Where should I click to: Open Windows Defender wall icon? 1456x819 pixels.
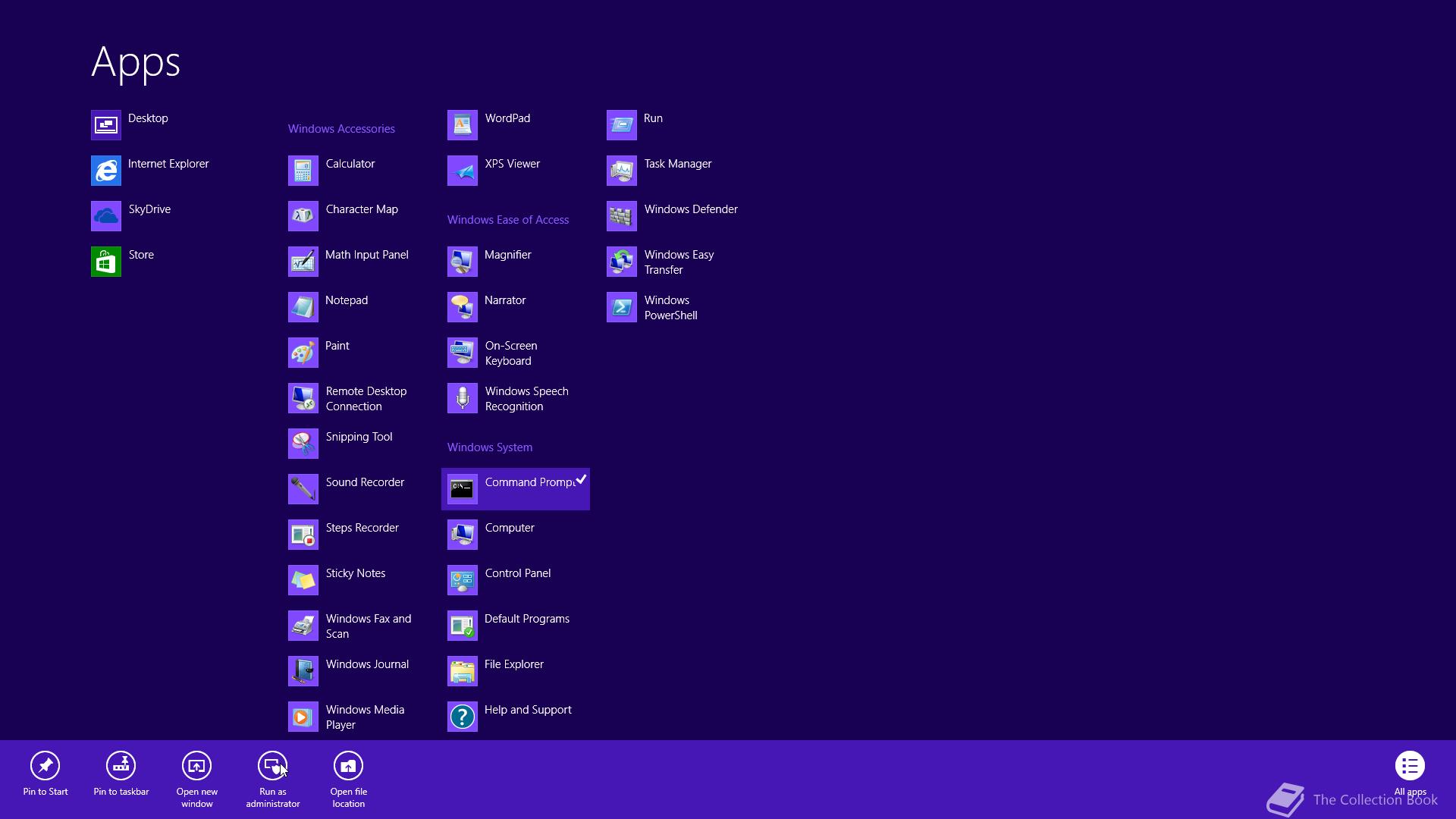622,216
